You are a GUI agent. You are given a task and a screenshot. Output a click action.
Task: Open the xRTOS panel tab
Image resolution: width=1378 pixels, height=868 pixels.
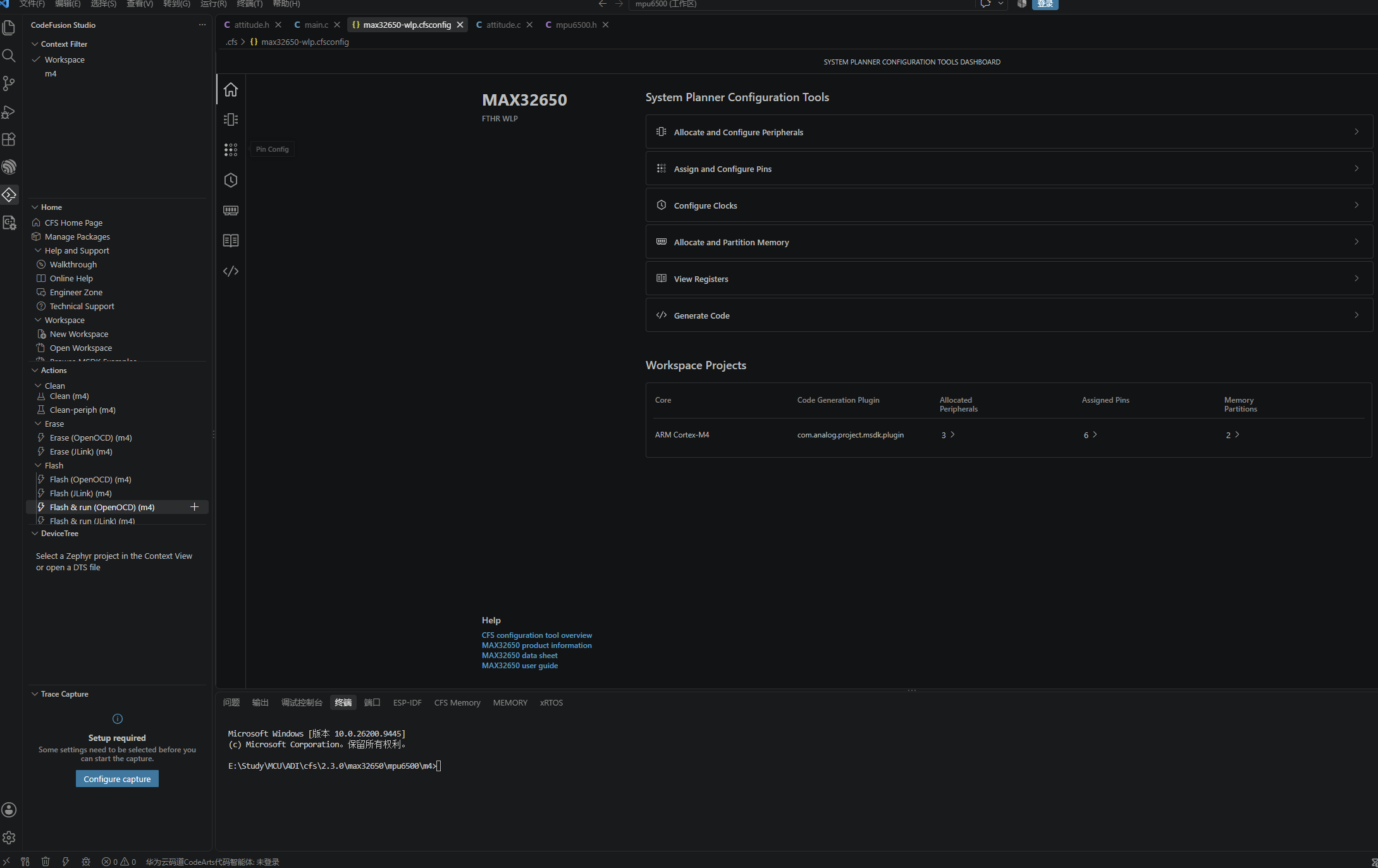click(551, 702)
